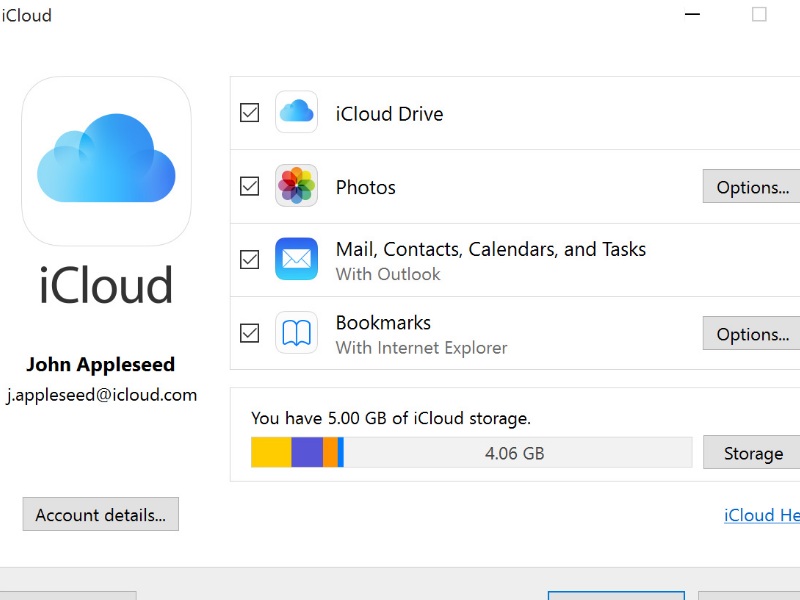Click the orange storage bar segment
This screenshot has width=800, height=600.
click(x=330, y=452)
